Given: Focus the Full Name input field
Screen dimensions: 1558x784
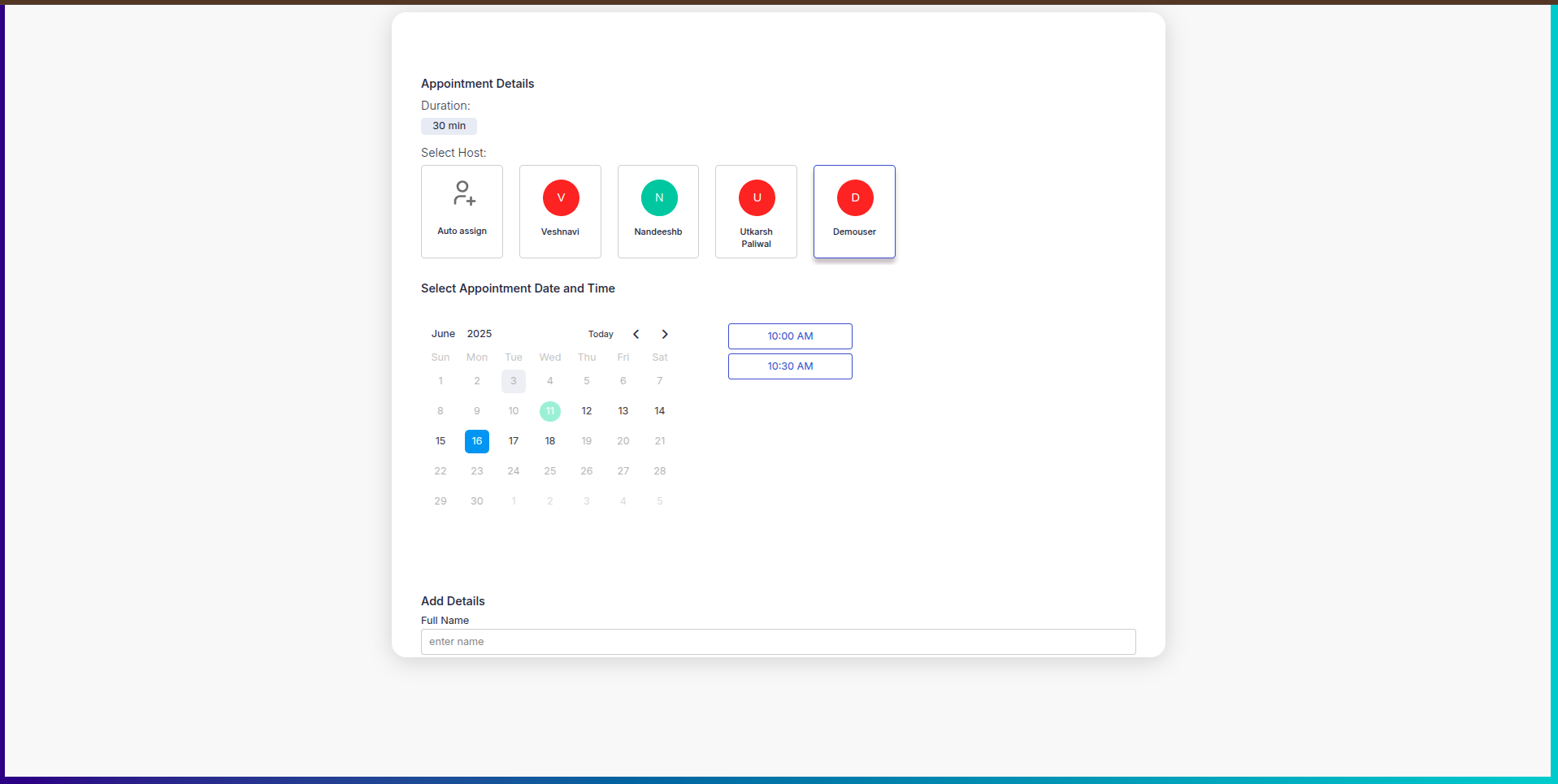Looking at the screenshot, I should coord(778,642).
